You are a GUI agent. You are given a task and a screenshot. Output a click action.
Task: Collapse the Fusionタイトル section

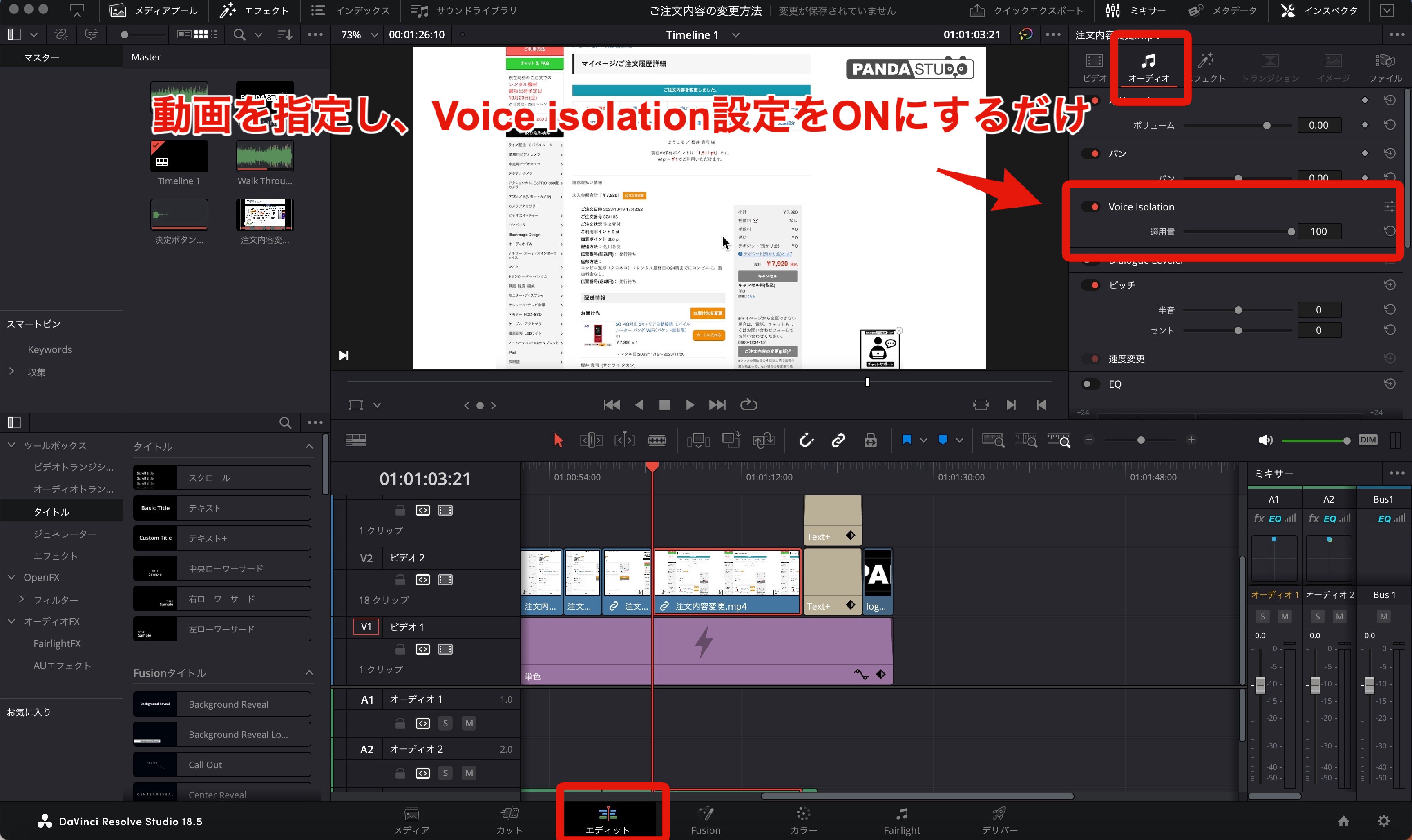pos(309,673)
